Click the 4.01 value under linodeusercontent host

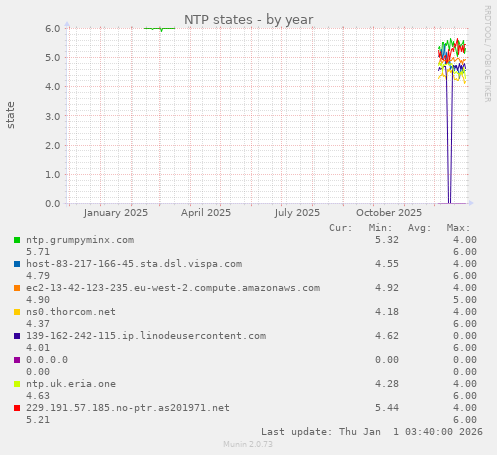point(38,348)
